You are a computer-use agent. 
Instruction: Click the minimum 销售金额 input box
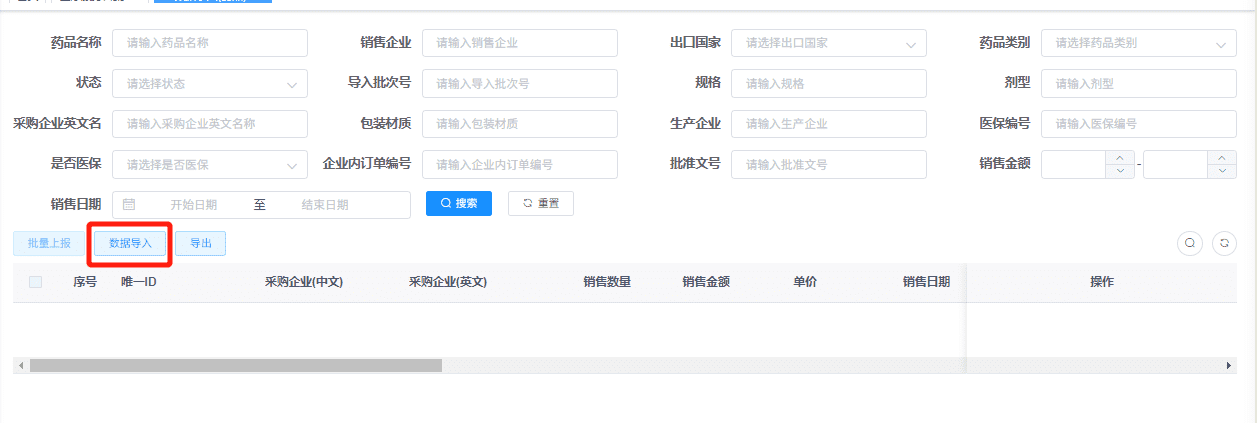1074,164
